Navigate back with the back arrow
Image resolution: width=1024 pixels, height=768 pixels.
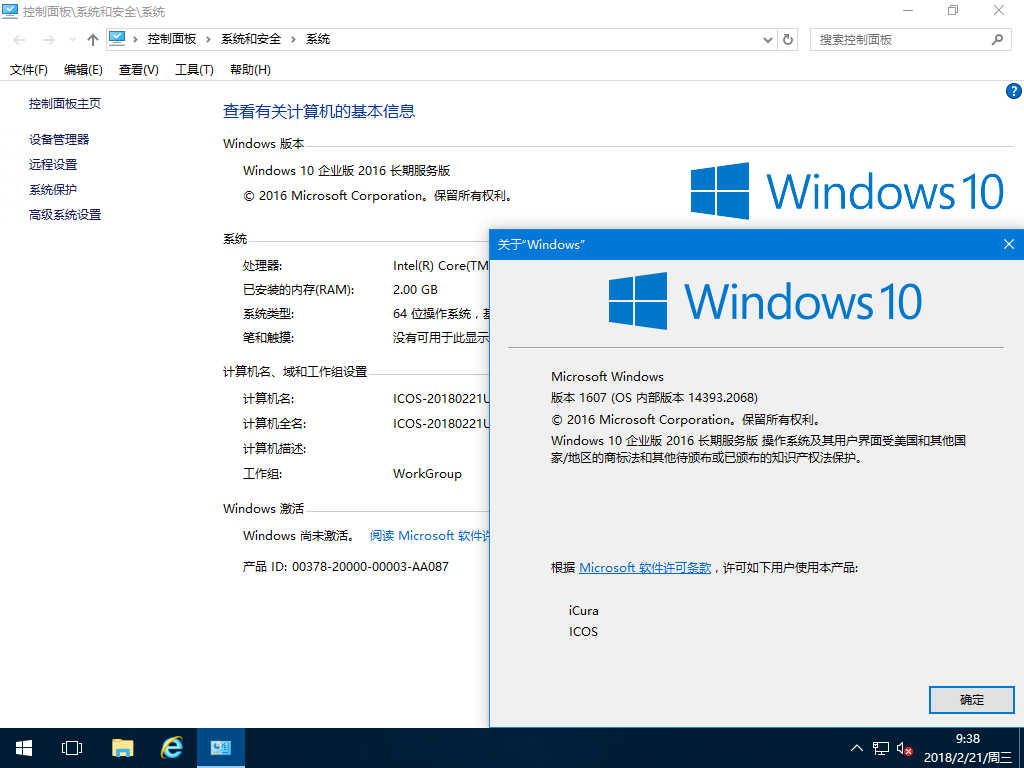[x=18, y=39]
